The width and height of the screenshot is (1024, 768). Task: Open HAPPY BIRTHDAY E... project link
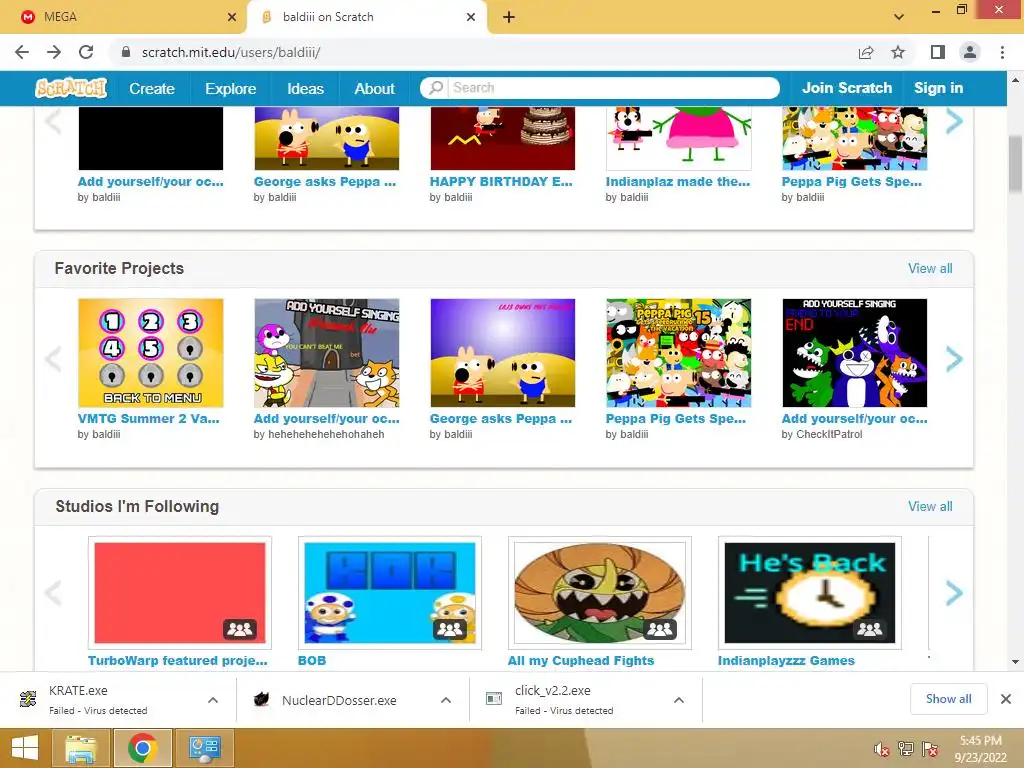(x=501, y=182)
